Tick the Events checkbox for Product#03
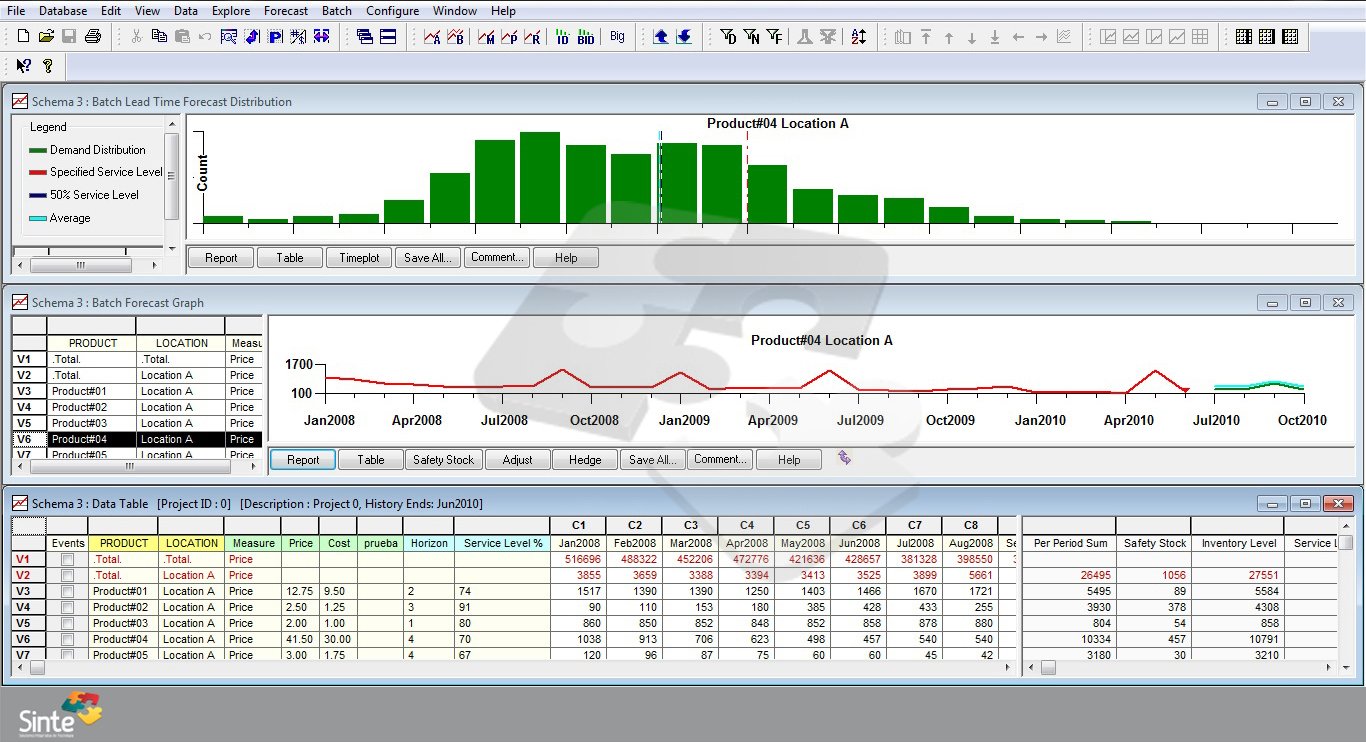1366x742 pixels. tap(67, 624)
